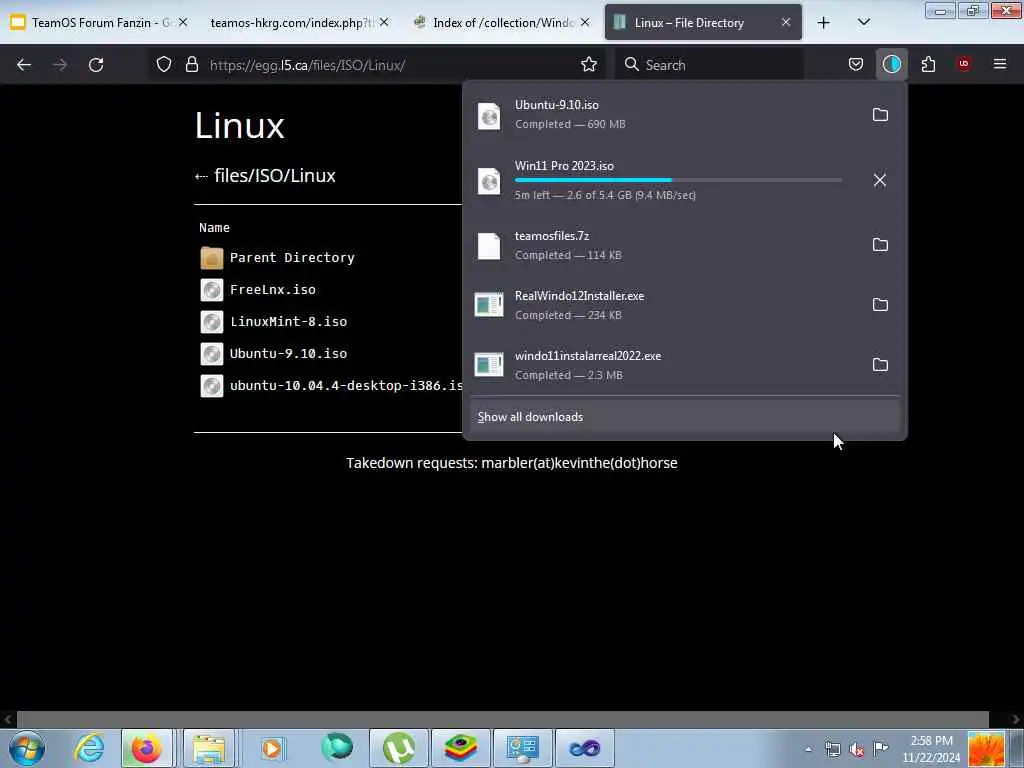
Task: Click the Search box in toolbar
Action: coord(710,65)
